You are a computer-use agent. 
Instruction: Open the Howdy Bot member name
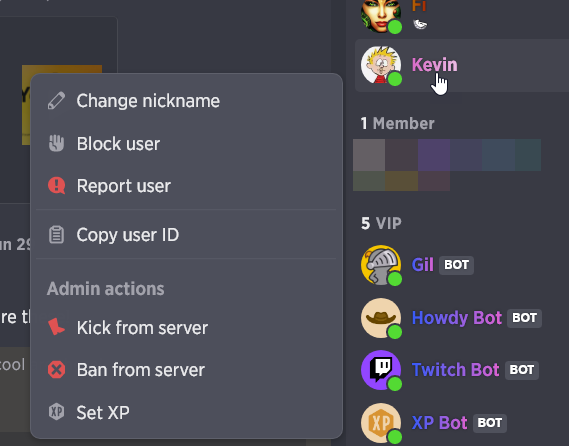coord(457,318)
